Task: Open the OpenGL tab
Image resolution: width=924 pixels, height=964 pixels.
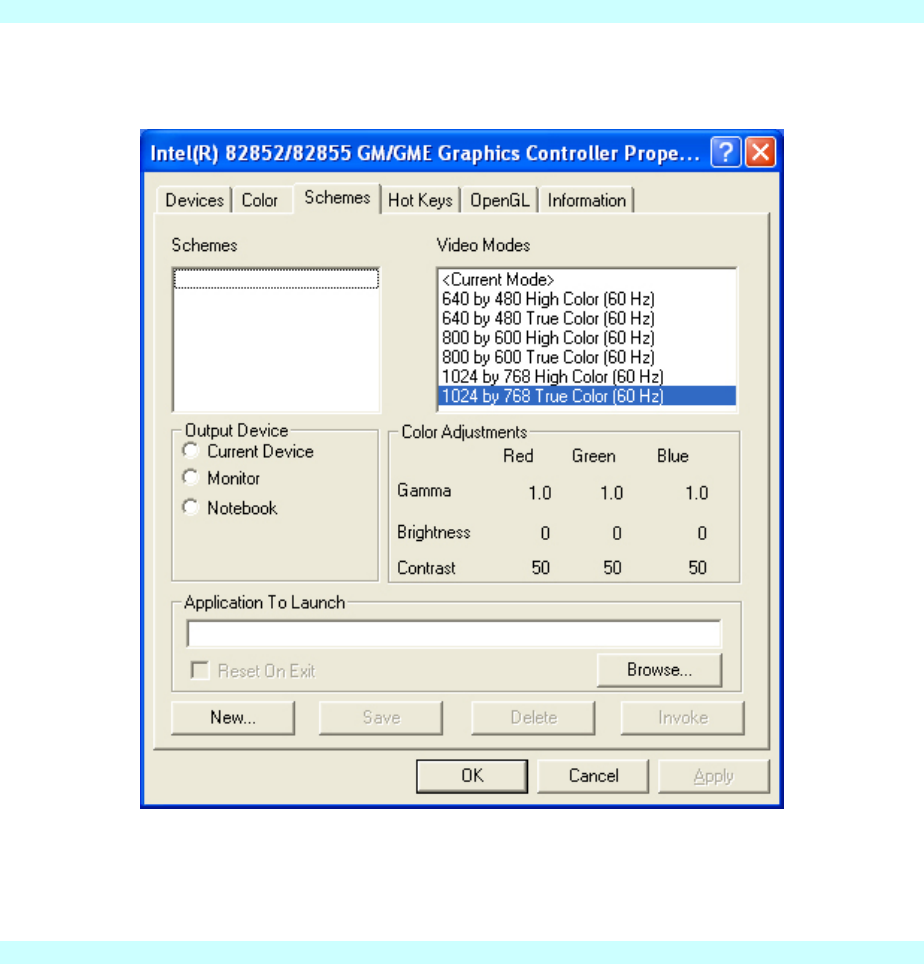Action: point(499,200)
